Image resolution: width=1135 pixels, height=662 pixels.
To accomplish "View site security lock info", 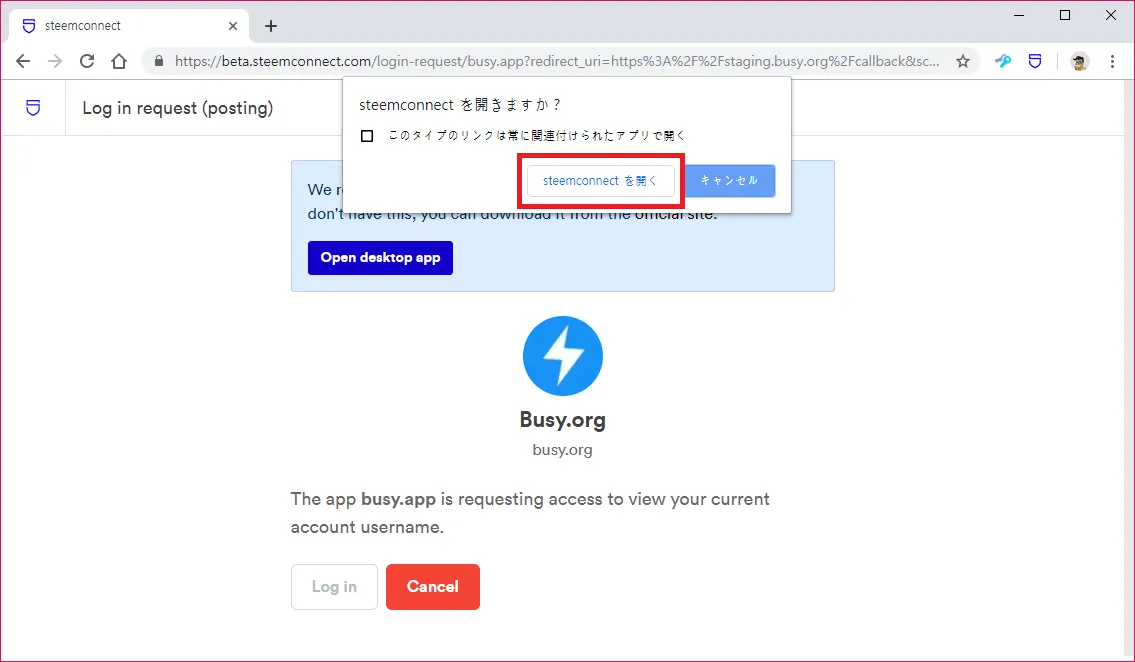I will pyautogui.click(x=159, y=61).
